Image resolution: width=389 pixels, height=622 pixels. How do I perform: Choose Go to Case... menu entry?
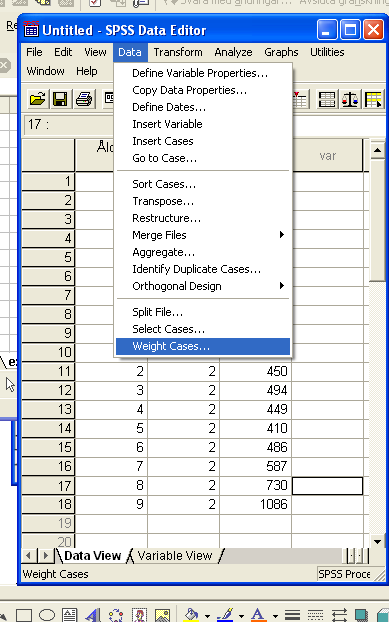click(203, 158)
